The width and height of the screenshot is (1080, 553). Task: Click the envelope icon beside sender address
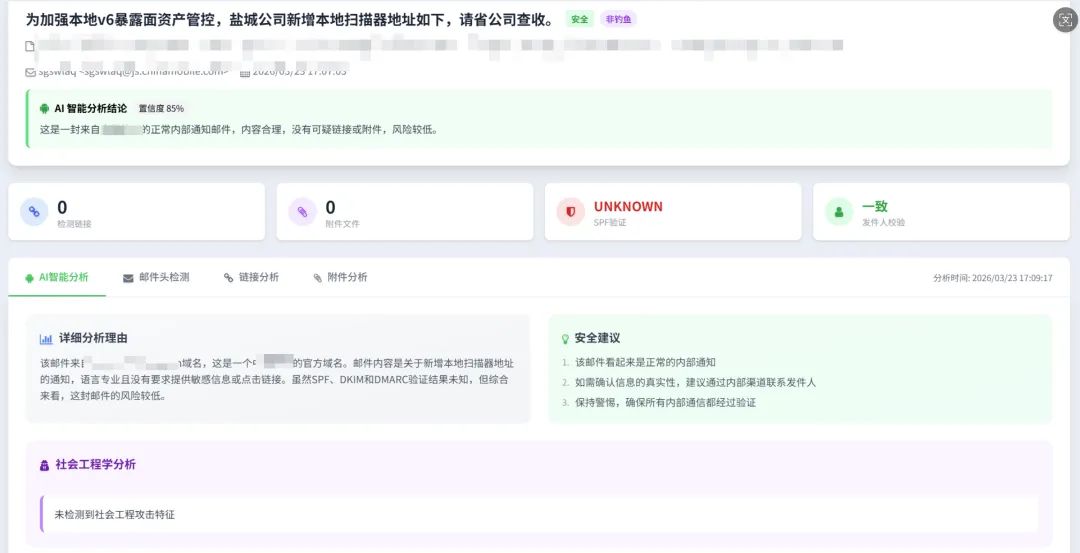[x=30, y=72]
